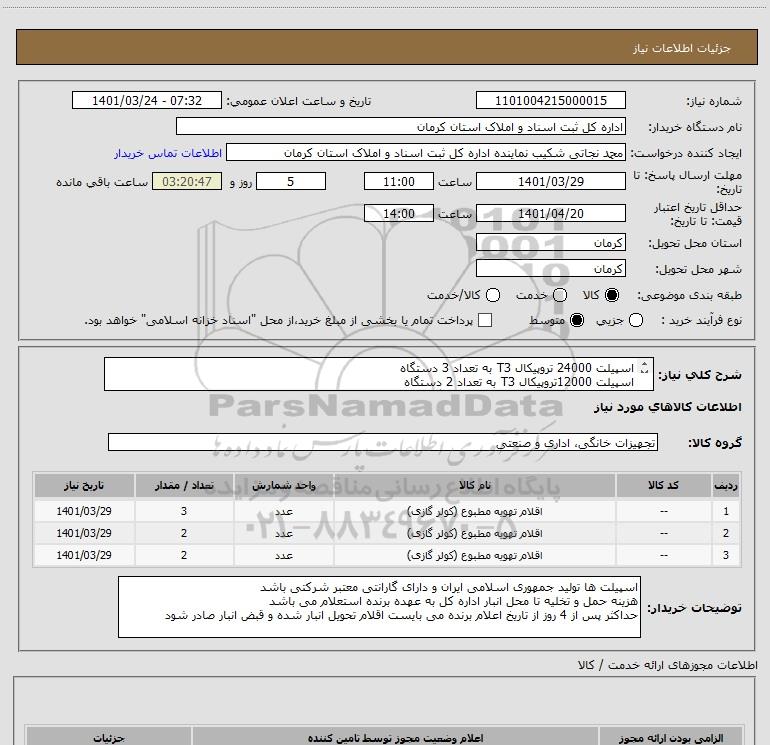Click the جزئیات column header in permits table

click(109, 738)
